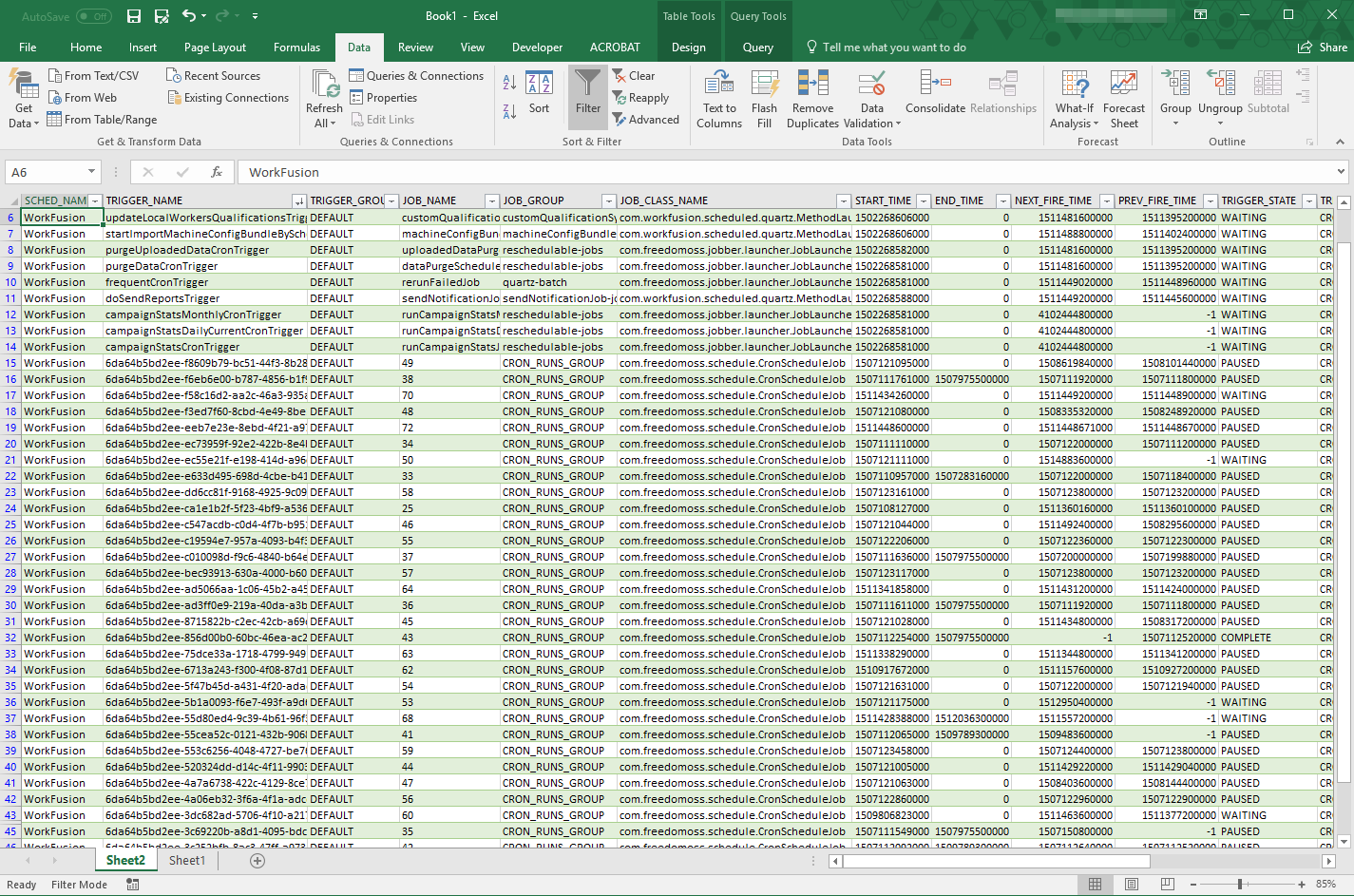This screenshot has width=1354, height=896.
Task: Open JOB_GROUP filter dropdown
Action: pyautogui.click(x=609, y=200)
